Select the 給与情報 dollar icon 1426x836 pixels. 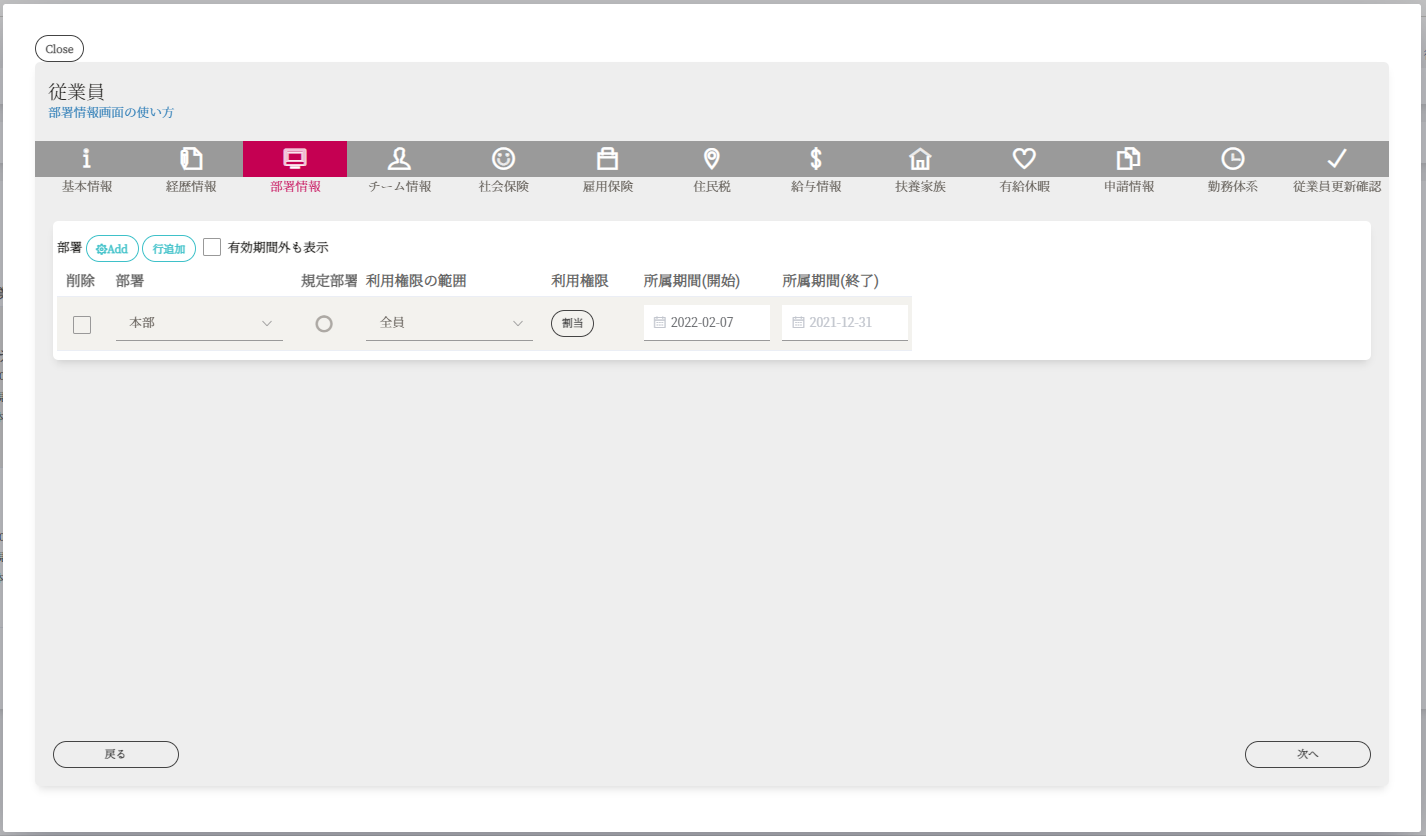click(816, 158)
